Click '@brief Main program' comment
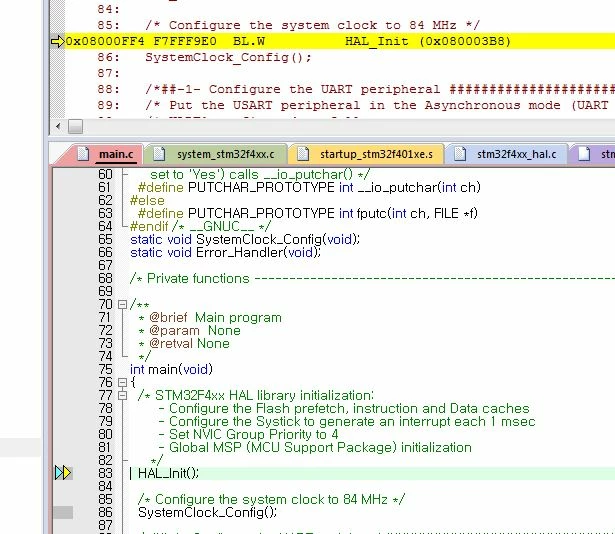 click(215, 317)
